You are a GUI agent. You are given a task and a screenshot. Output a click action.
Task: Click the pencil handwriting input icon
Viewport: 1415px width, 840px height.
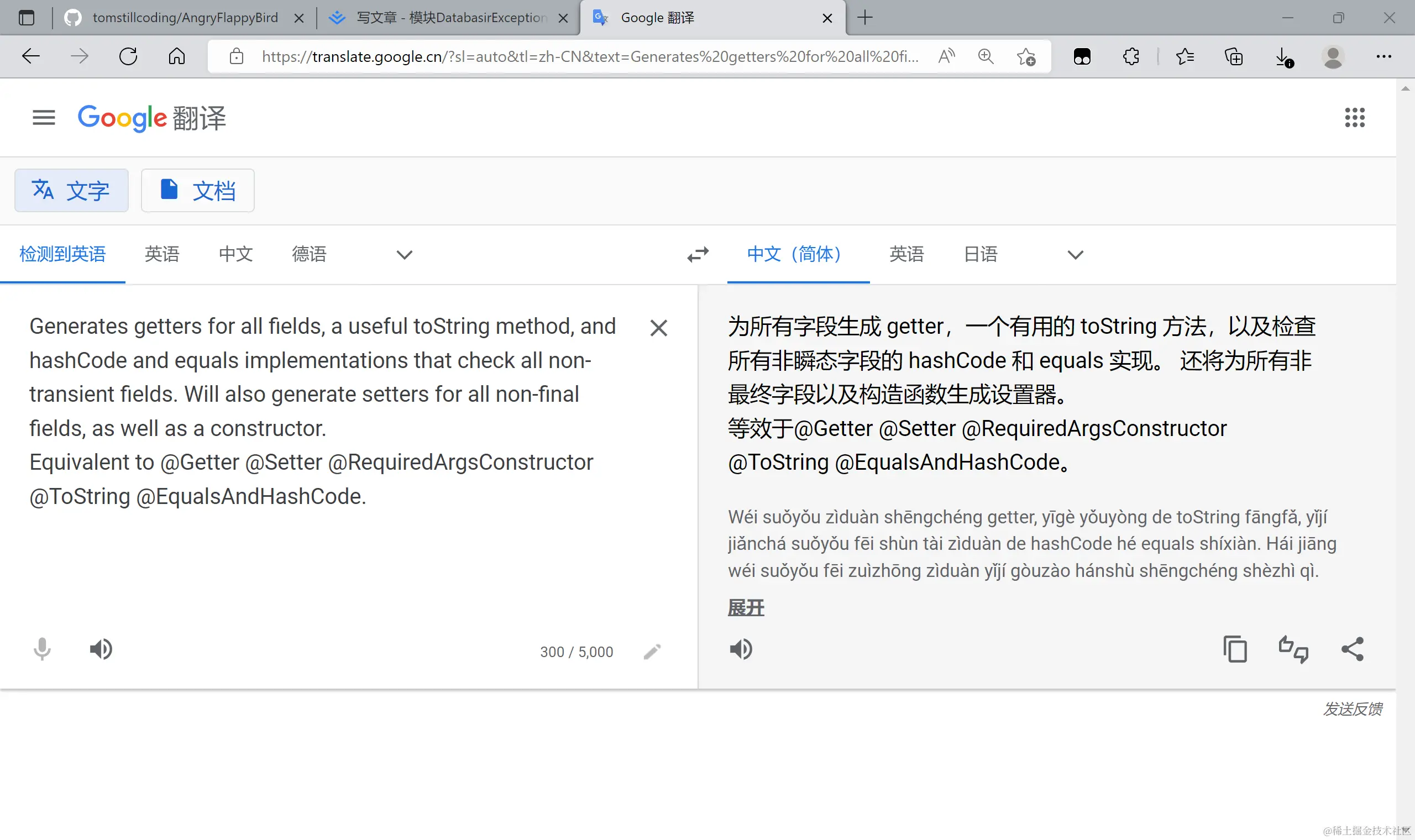click(x=652, y=652)
